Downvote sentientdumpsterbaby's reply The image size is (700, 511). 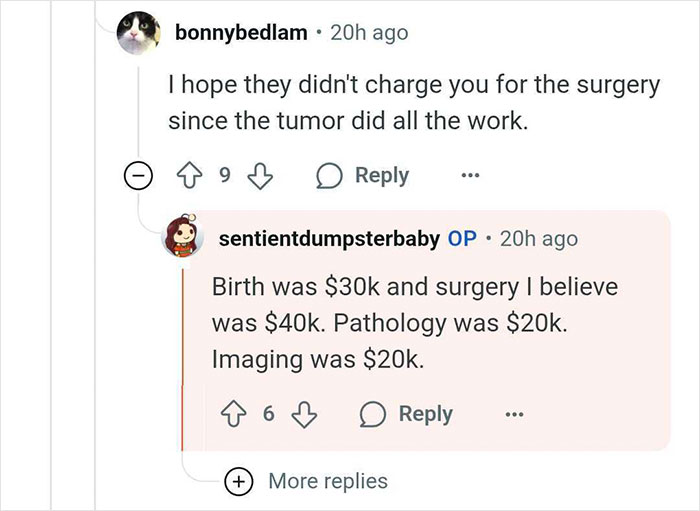tap(303, 414)
